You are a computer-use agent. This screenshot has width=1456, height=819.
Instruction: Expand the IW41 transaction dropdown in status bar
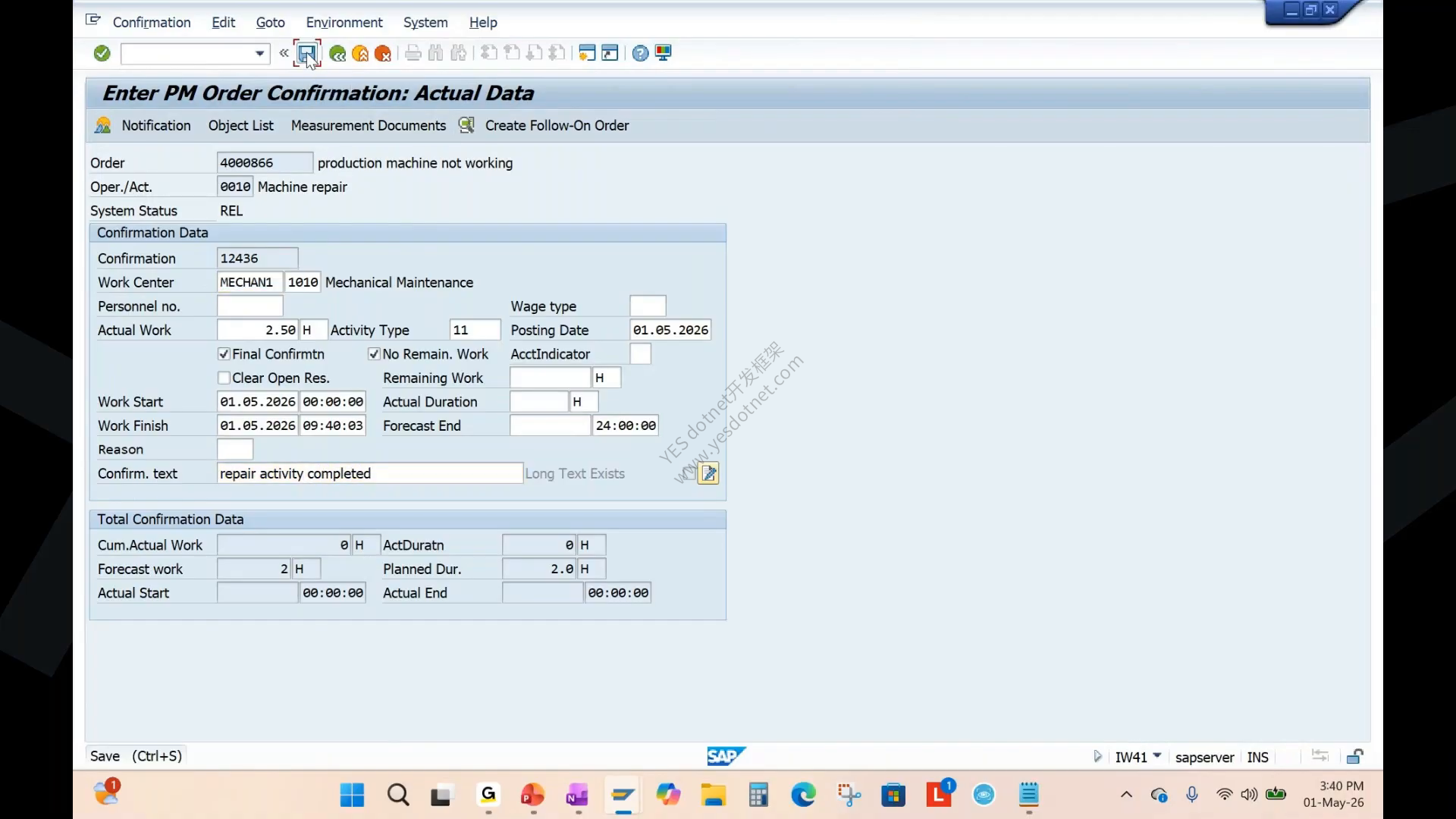click(x=1157, y=756)
